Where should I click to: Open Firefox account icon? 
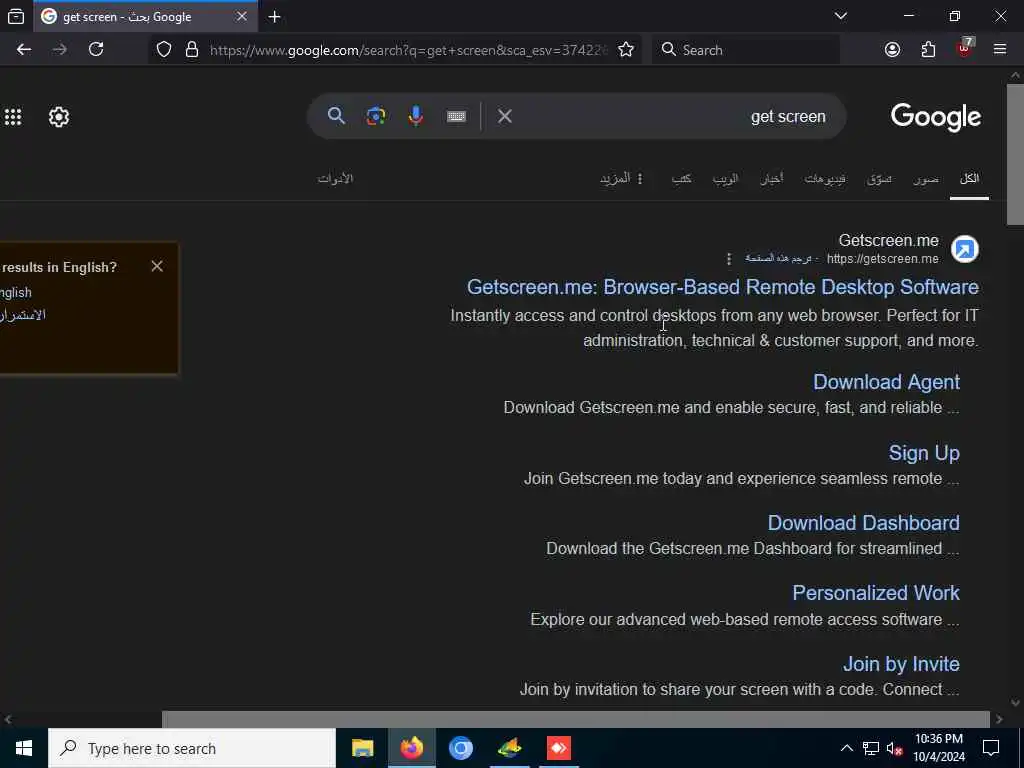pyautogui.click(x=892, y=50)
